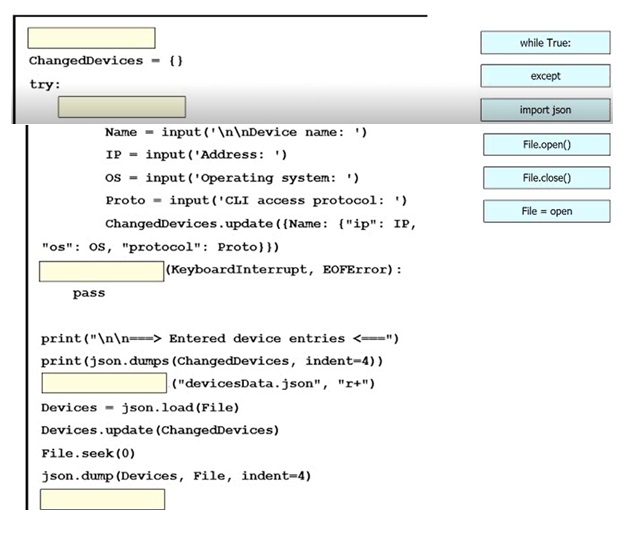Click the blank before ("devicesData.json", "r+")
Image resolution: width=637 pixels, height=555 pixels.
[x=104, y=383]
